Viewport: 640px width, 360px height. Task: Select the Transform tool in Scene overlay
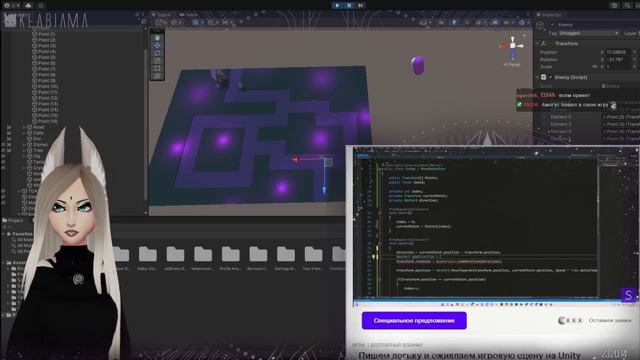(x=157, y=76)
